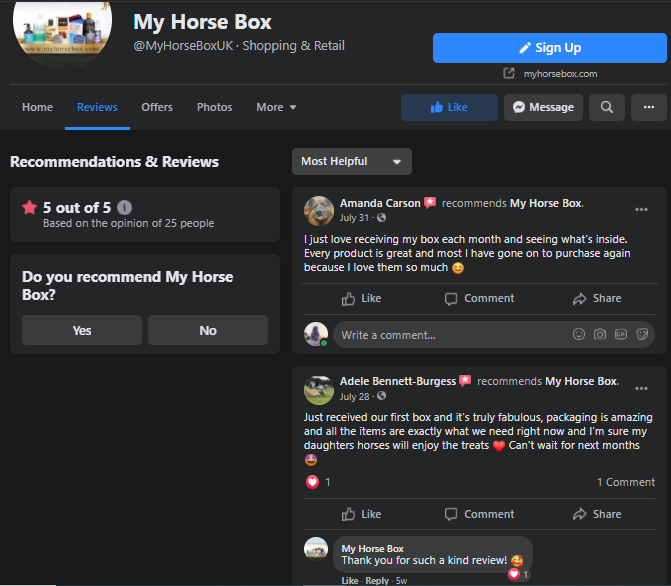Answer No to recommend My Horse Box
This screenshot has width=671, height=586.
click(x=208, y=330)
